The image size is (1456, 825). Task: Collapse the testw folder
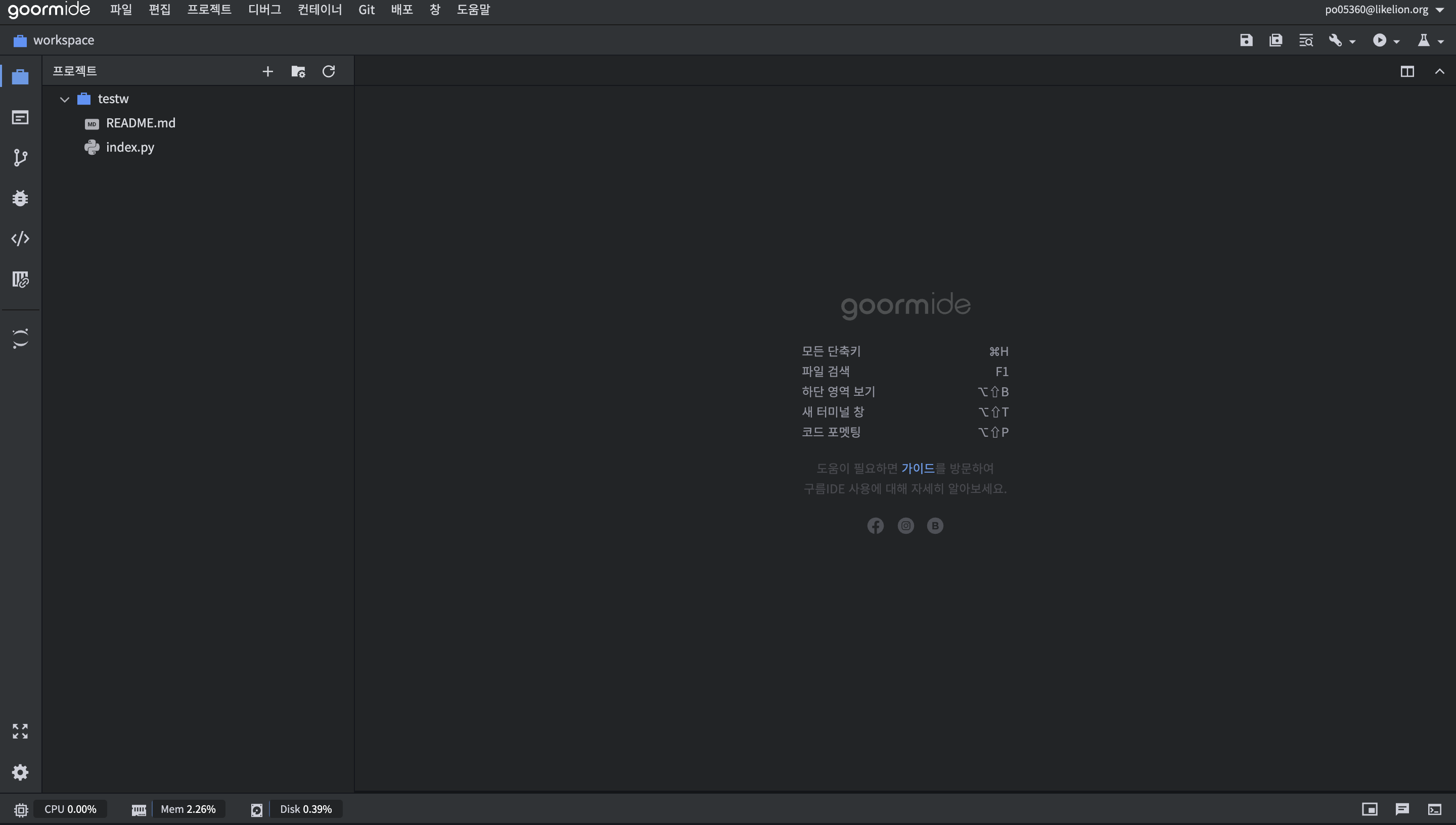point(65,99)
